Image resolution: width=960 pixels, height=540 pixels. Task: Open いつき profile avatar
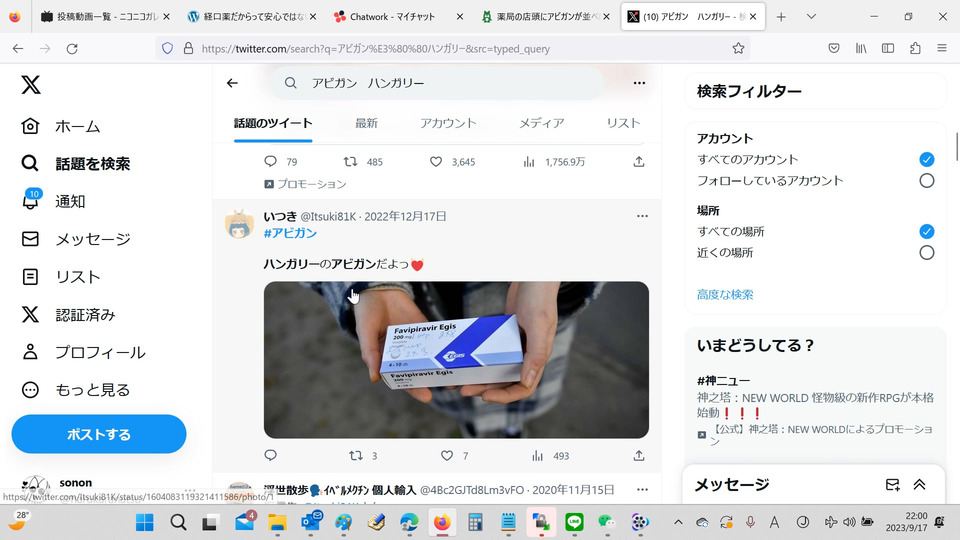[x=239, y=223]
